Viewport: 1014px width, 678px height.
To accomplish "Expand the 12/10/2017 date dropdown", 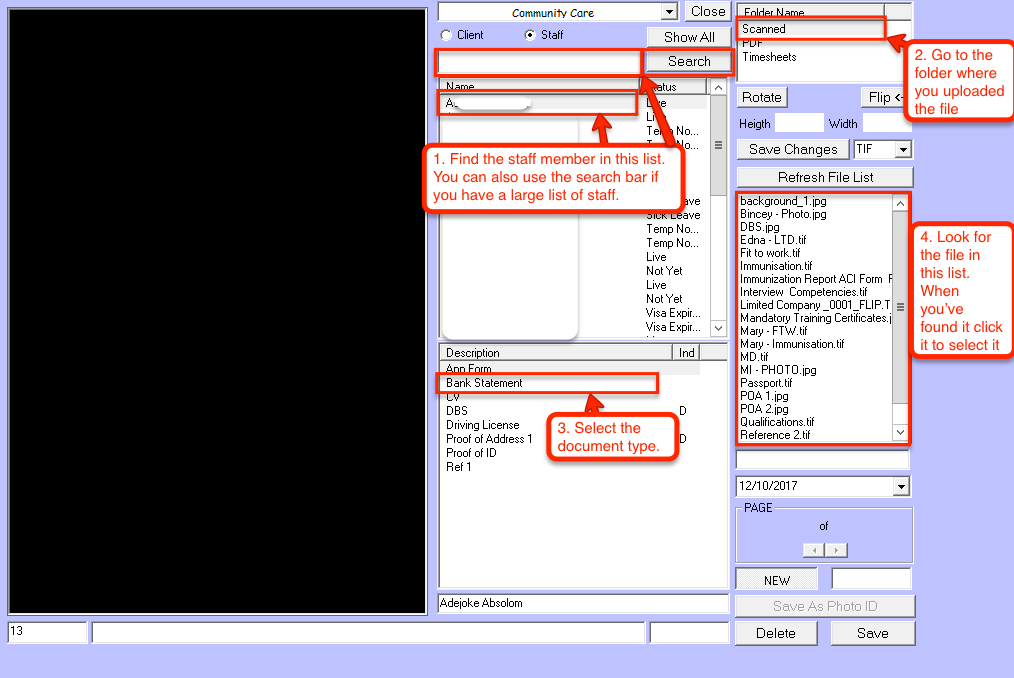I will pyautogui.click(x=902, y=486).
